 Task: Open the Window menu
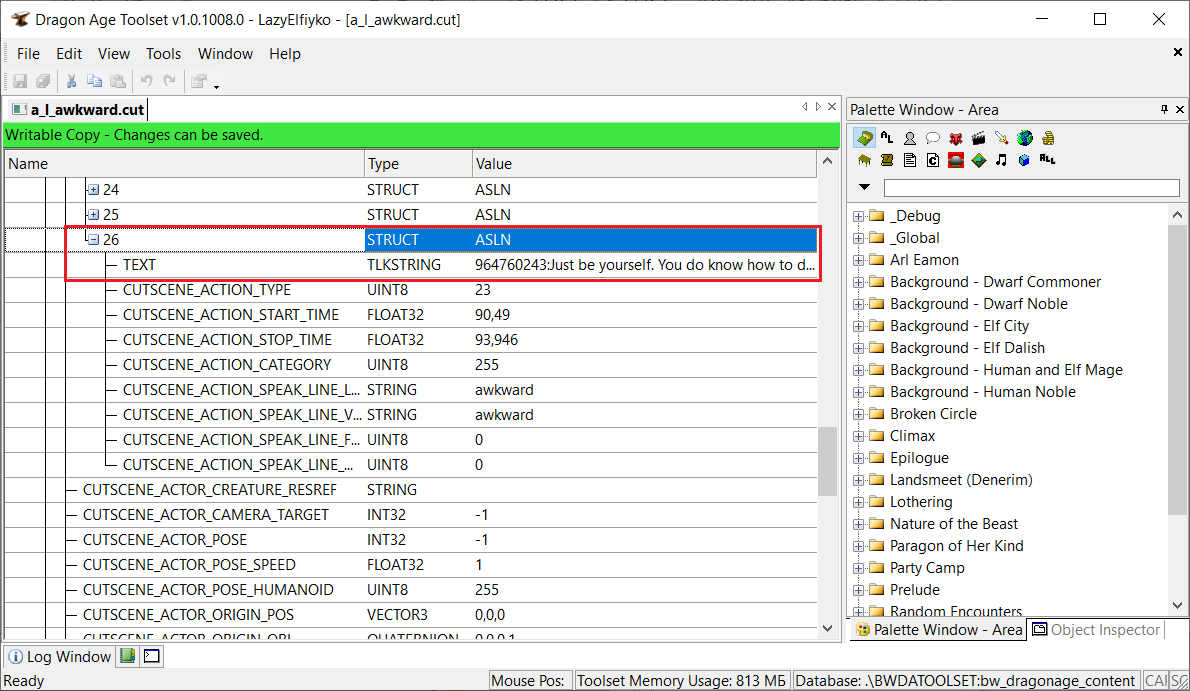pos(225,54)
